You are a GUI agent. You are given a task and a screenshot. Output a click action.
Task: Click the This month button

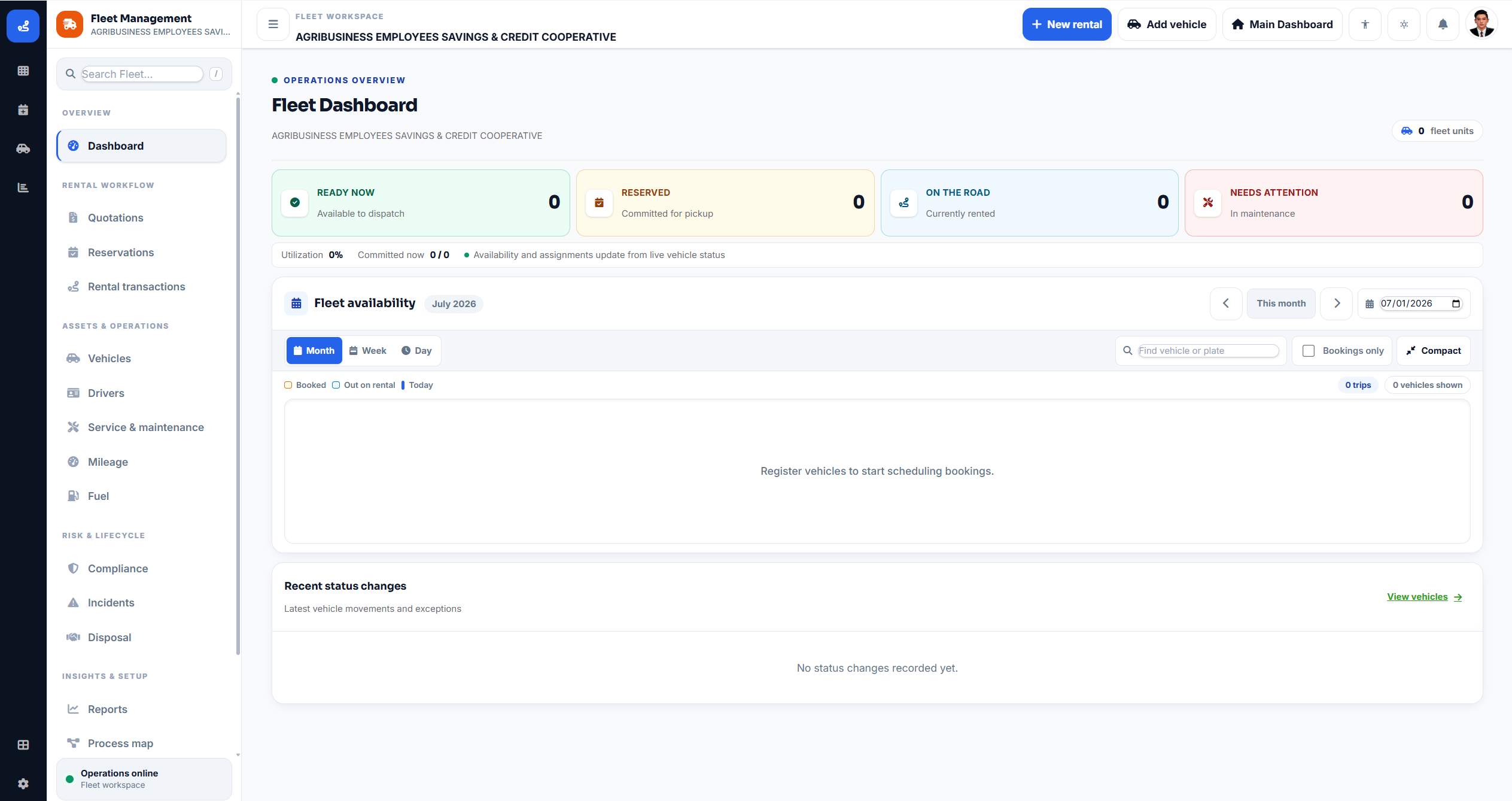click(x=1281, y=304)
